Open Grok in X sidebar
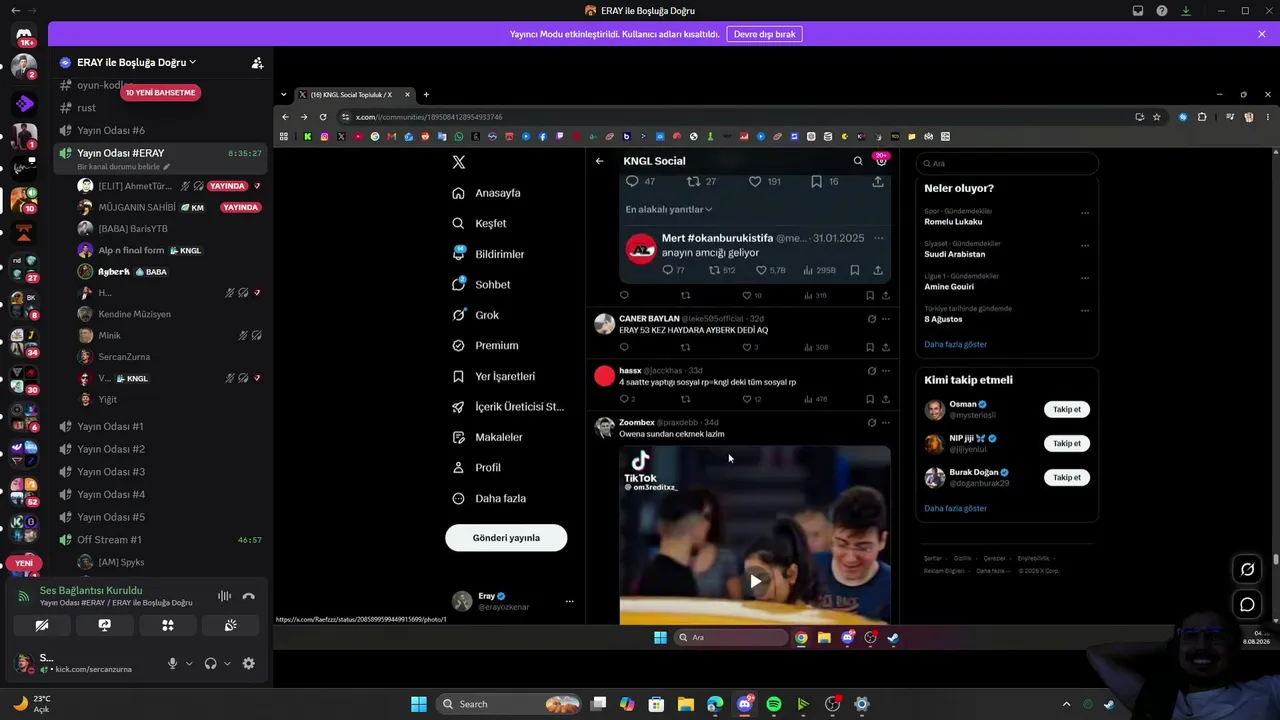Image resolution: width=1280 pixels, height=720 pixels. [x=475, y=315]
